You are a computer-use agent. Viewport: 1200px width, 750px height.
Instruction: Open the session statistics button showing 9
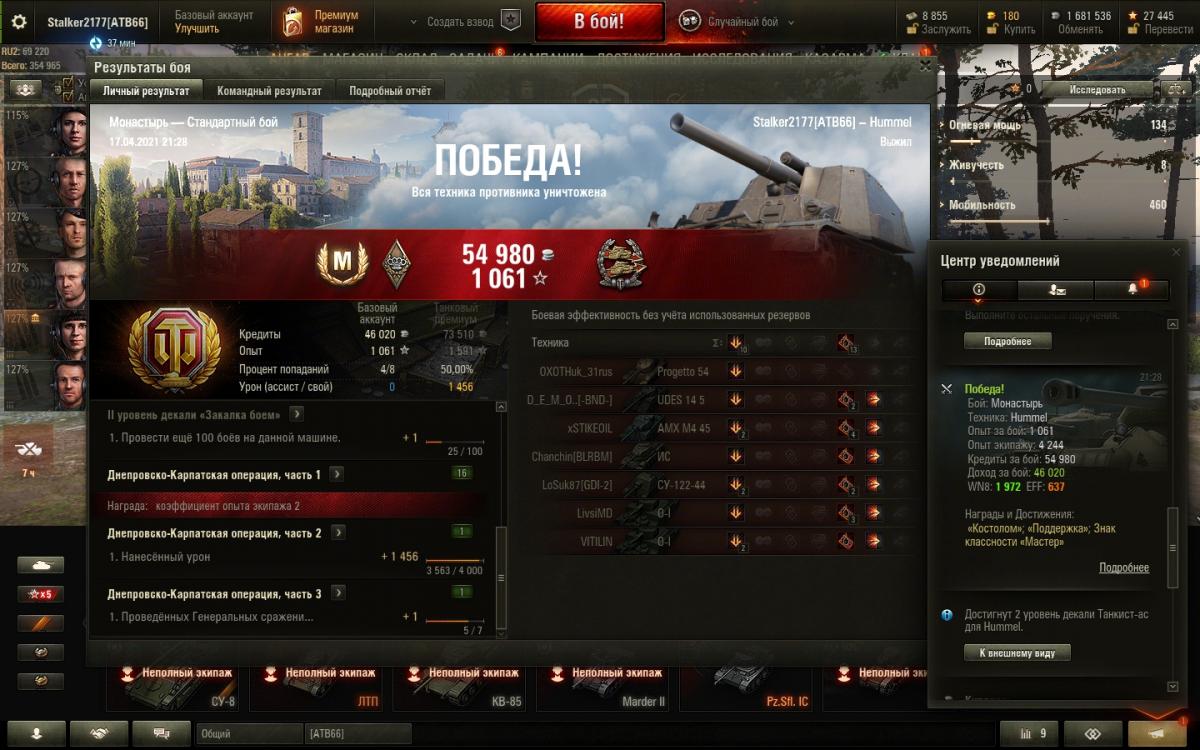1029,733
